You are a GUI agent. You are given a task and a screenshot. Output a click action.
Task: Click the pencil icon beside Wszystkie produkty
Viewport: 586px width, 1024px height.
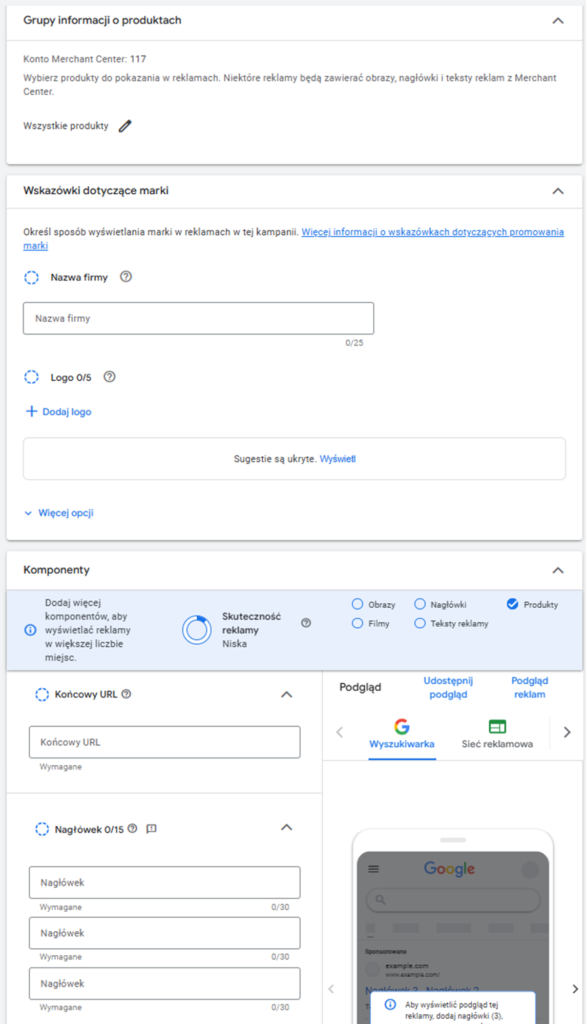click(x=125, y=126)
